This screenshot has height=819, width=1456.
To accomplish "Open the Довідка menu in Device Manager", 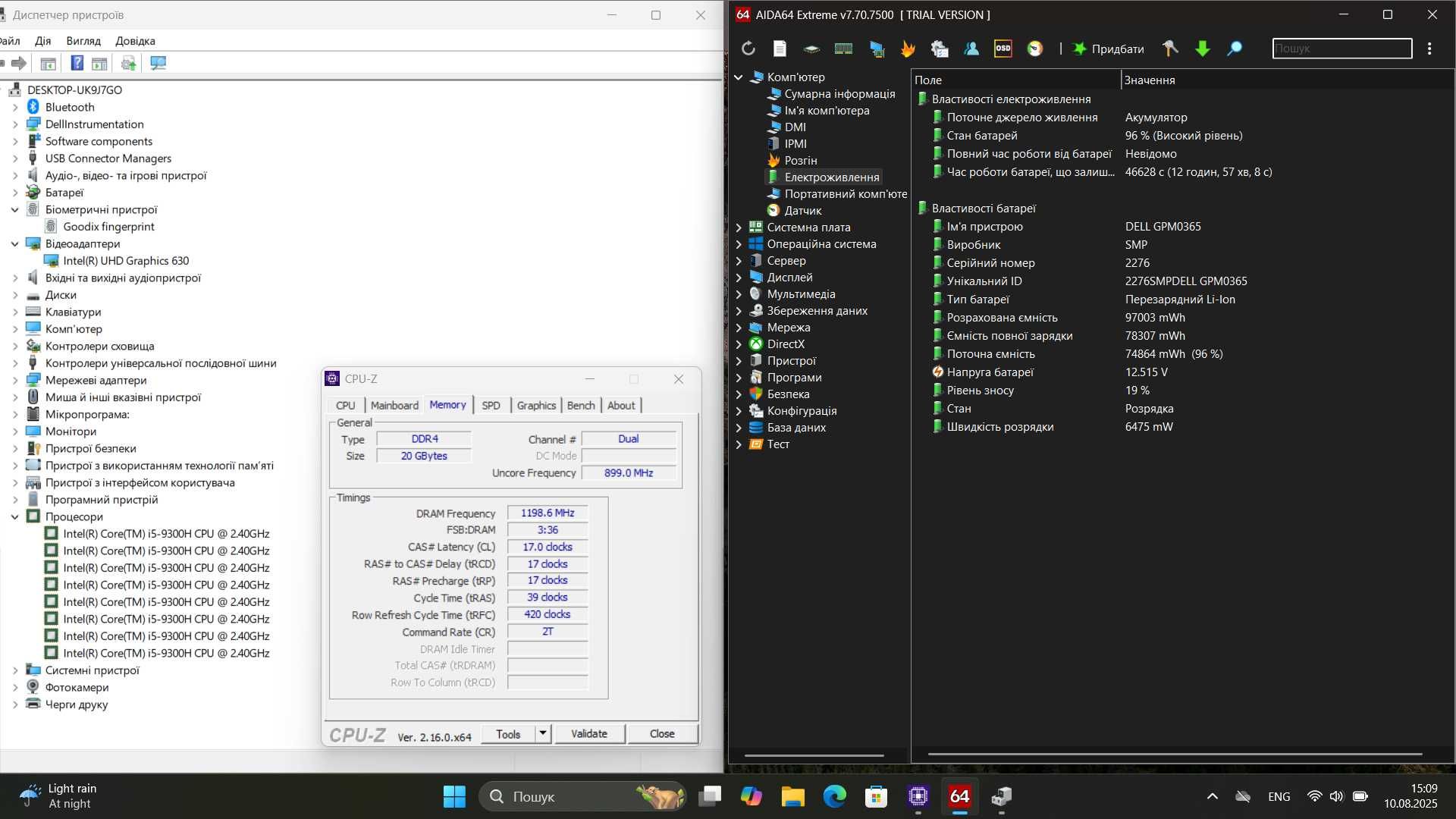I will click(x=135, y=41).
